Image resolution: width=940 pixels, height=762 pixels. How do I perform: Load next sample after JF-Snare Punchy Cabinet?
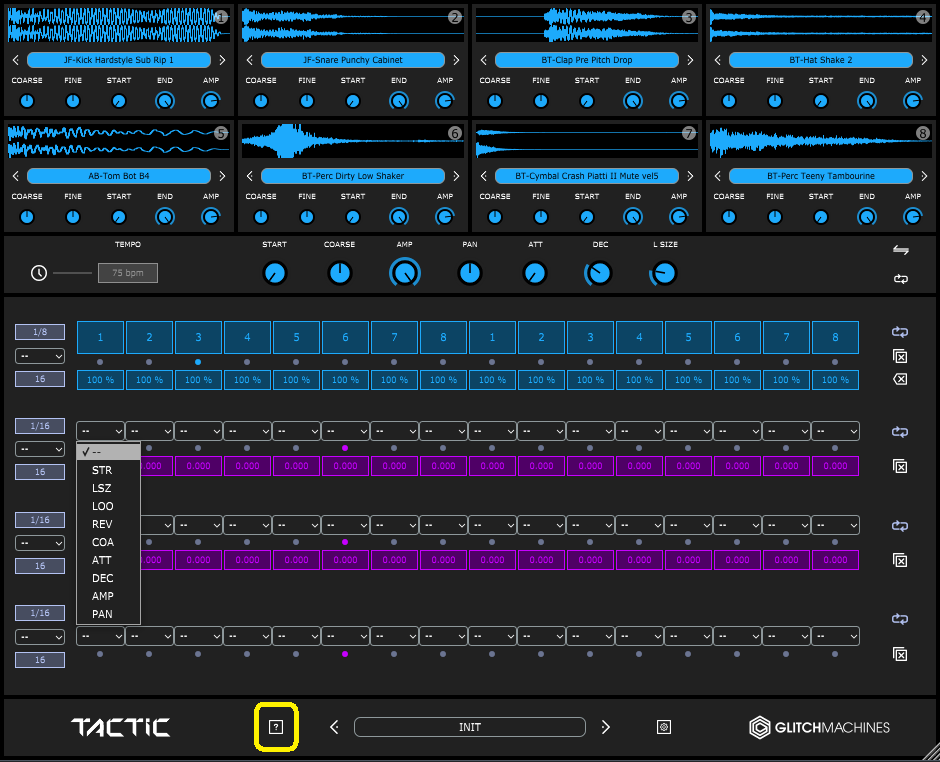[x=456, y=60]
